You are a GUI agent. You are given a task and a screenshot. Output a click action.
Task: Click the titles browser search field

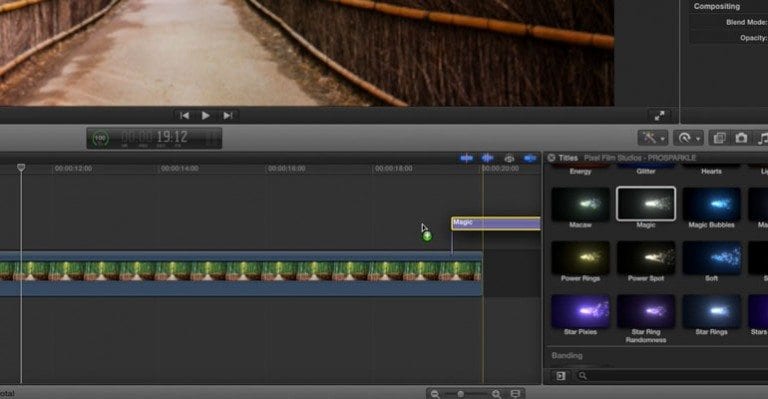671,376
